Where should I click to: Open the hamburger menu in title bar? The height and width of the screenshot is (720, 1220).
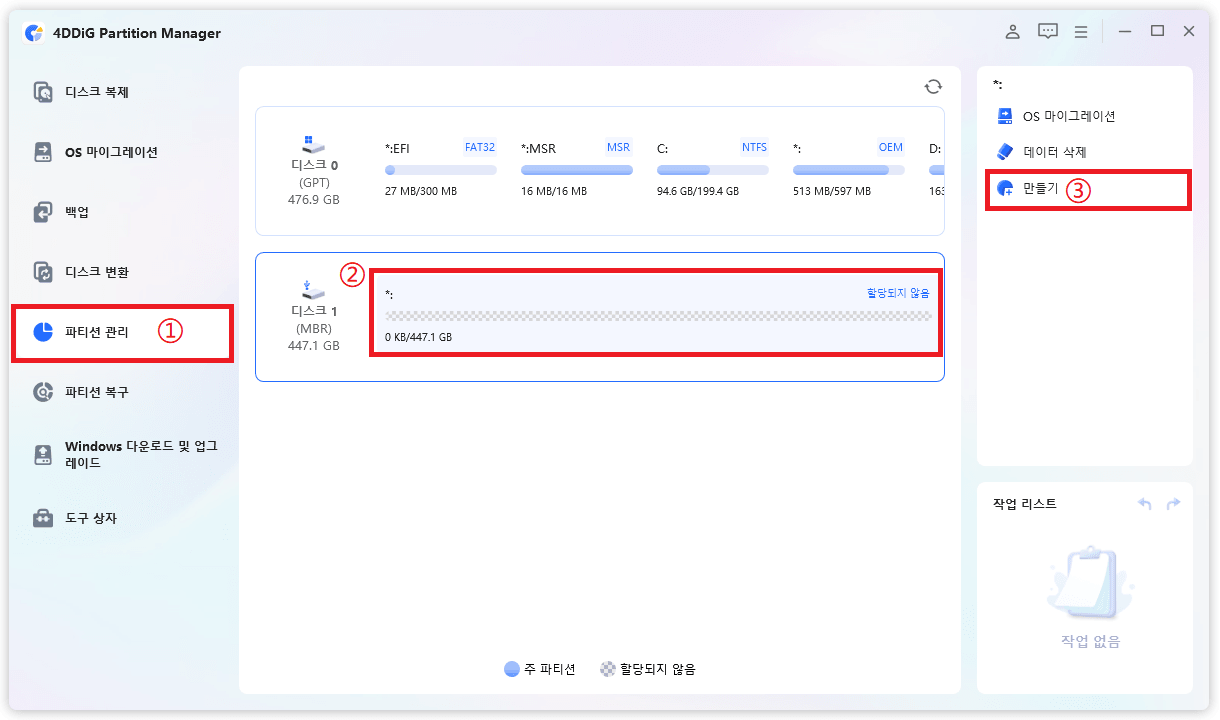point(1081,32)
